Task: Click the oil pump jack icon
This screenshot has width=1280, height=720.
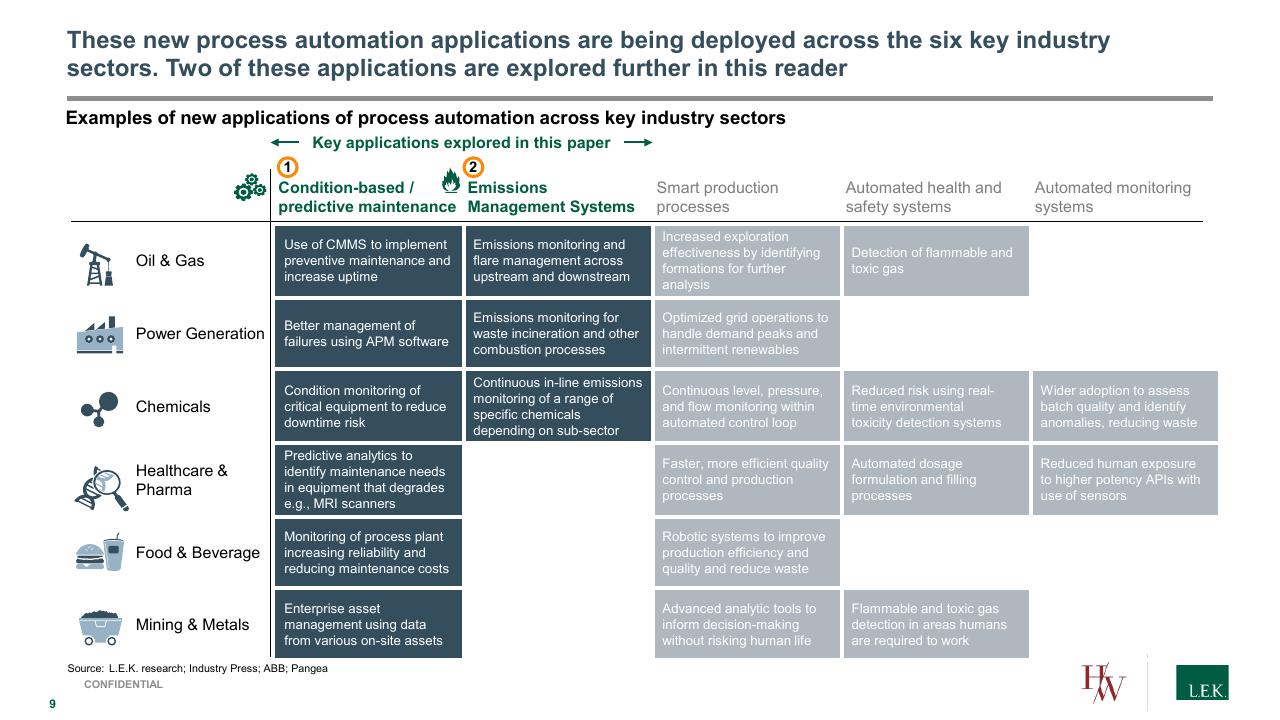Action: click(x=96, y=264)
